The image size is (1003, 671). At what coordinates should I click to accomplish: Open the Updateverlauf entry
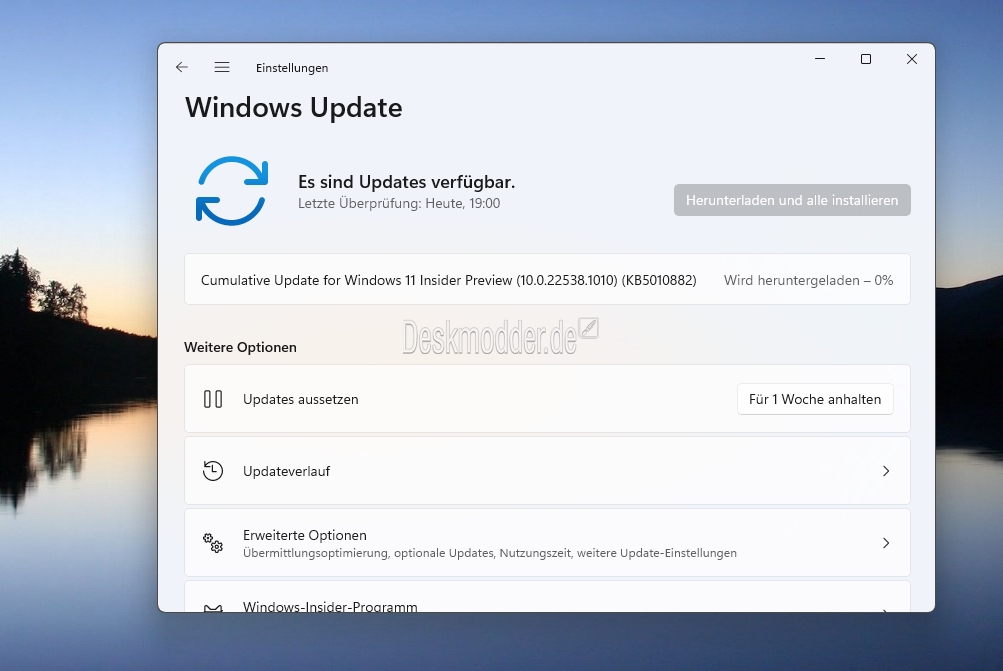tap(547, 471)
